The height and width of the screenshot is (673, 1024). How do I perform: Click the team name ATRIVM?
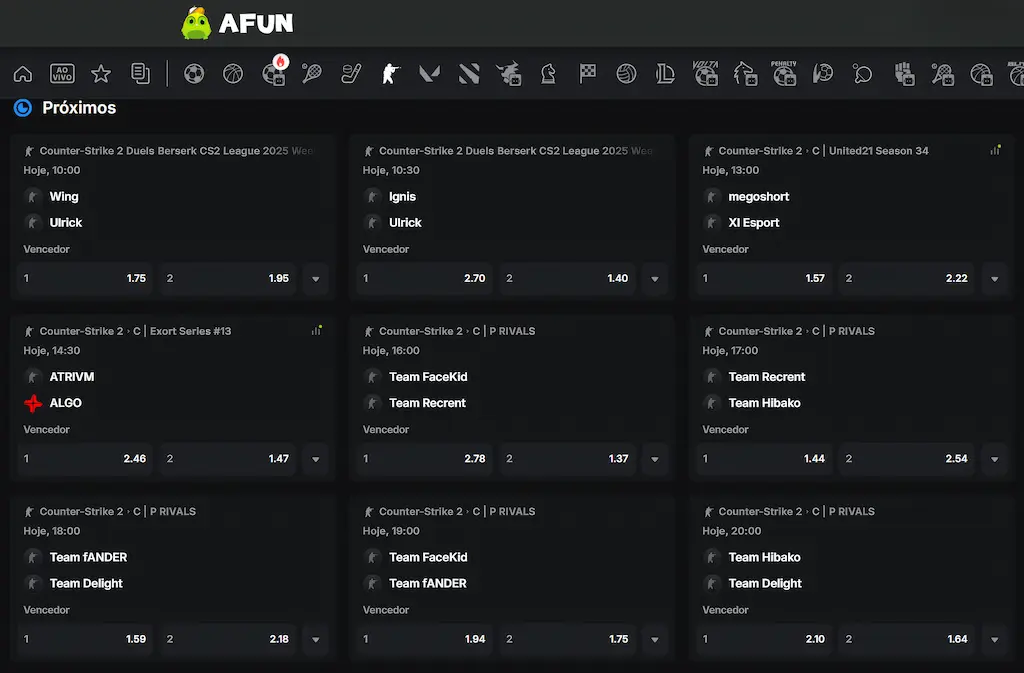[72, 377]
